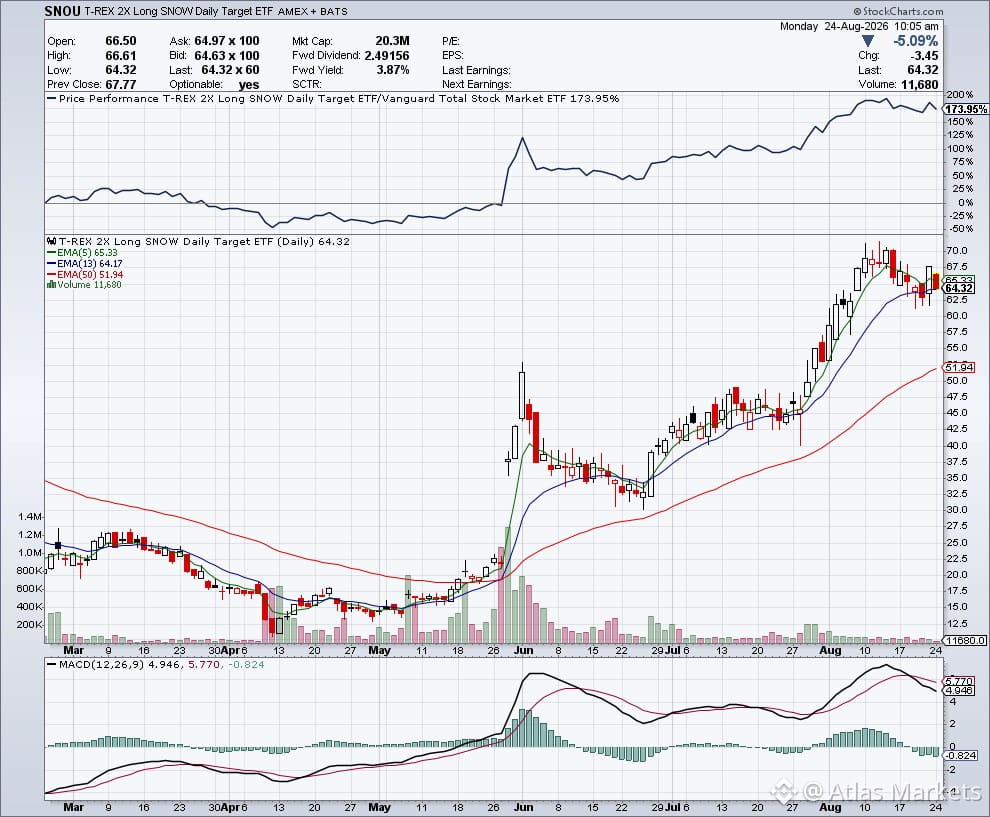Click the Optionable value yes
The height and width of the screenshot is (817, 990).
click(249, 85)
